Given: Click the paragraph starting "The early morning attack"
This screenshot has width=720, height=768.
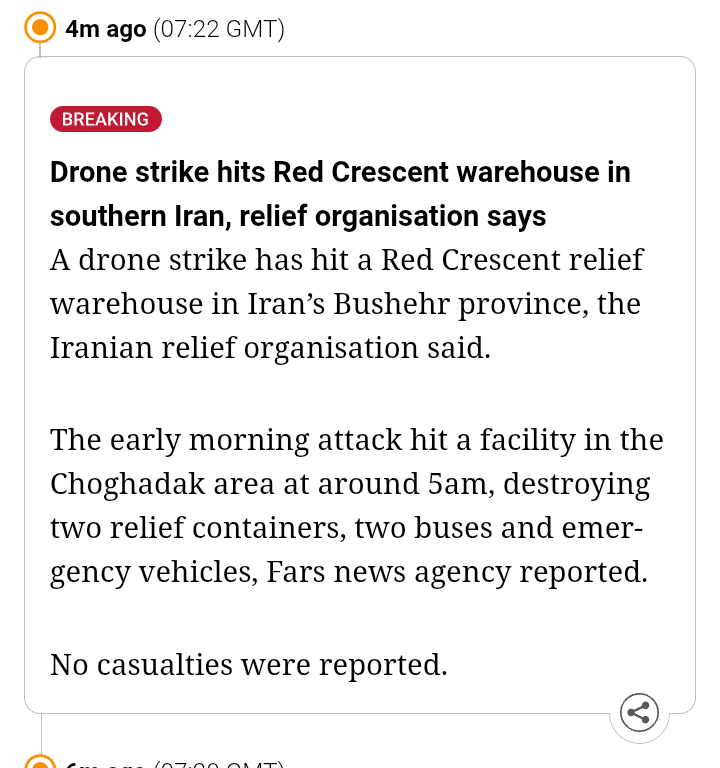Looking at the screenshot, I should click(x=356, y=505).
